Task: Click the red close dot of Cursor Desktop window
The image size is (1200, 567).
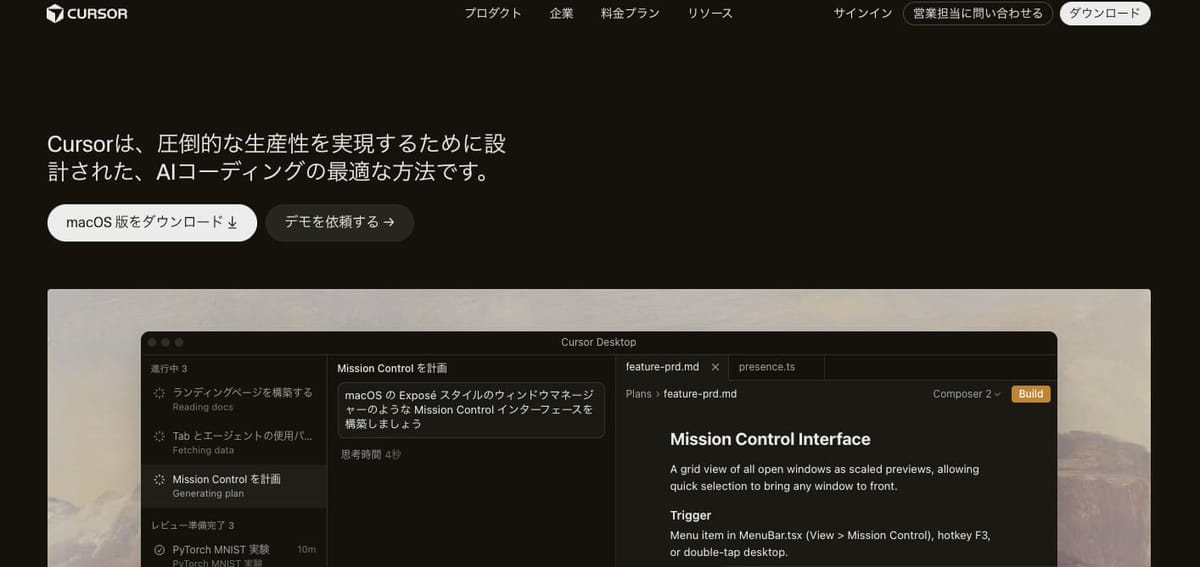Action: tap(153, 342)
